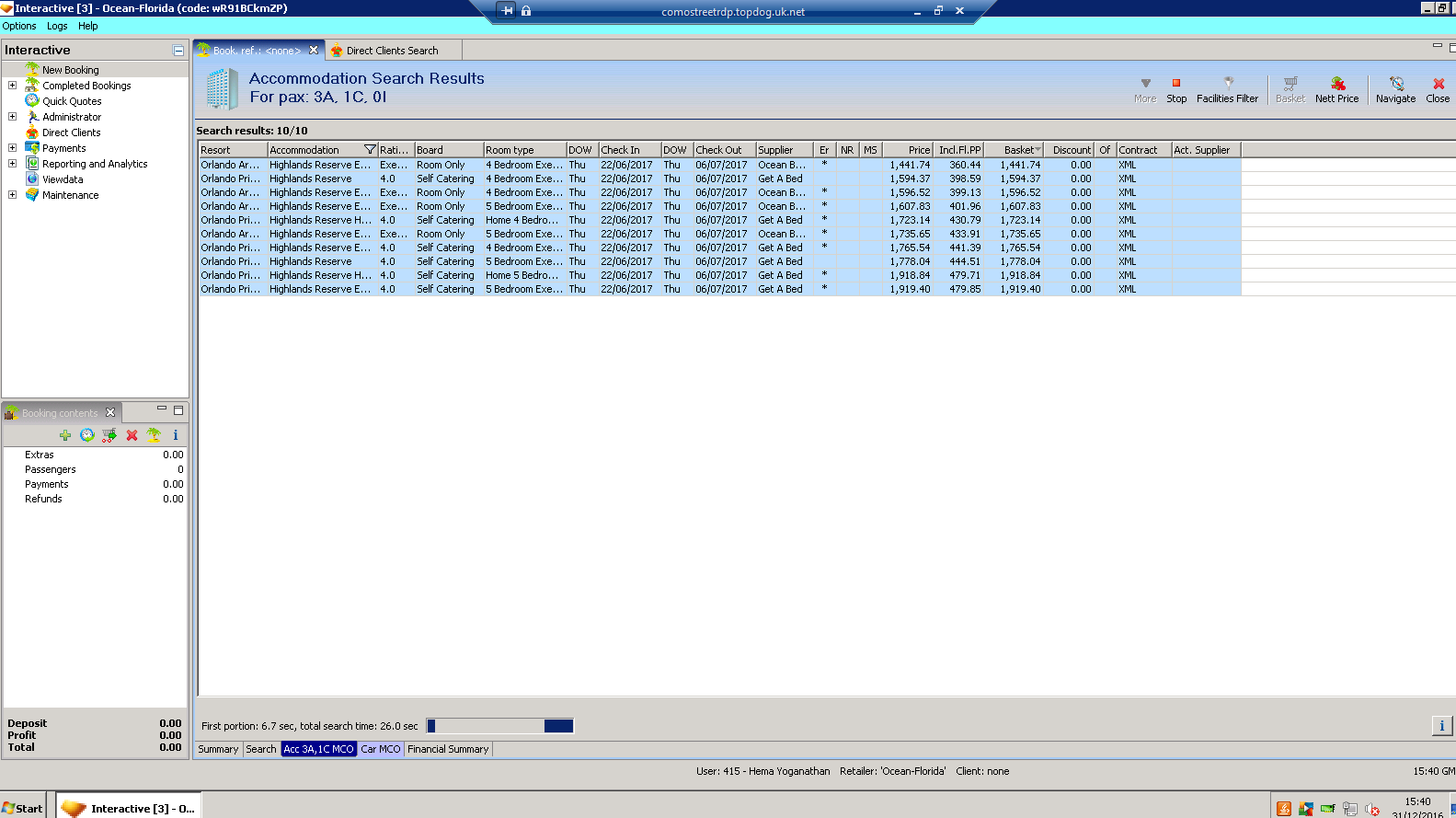
Task: Select the Extras row in Booking contents
Action: click(x=95, y=455)
